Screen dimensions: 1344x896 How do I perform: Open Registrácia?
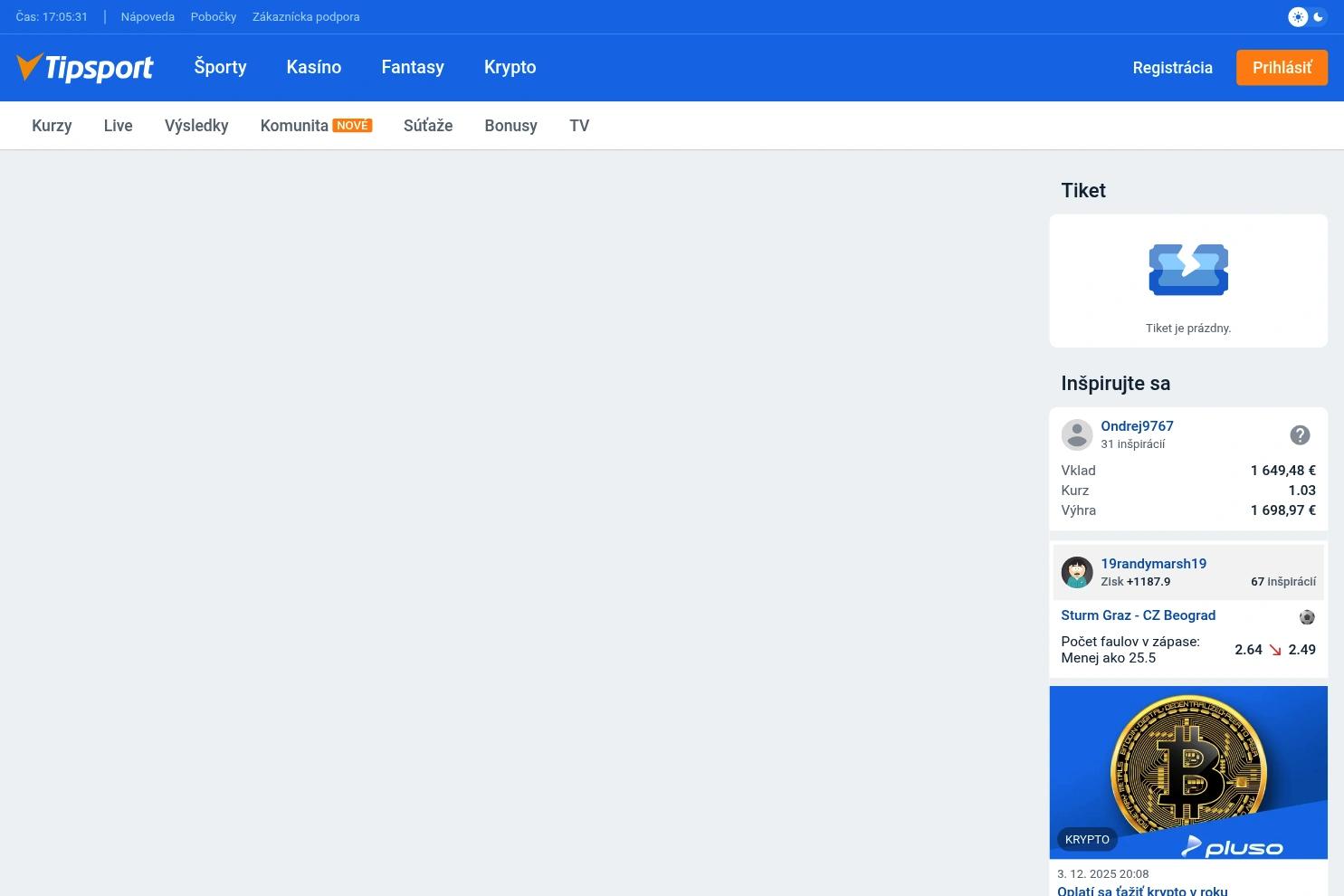pyautogui.click(x=1172, y=67)
